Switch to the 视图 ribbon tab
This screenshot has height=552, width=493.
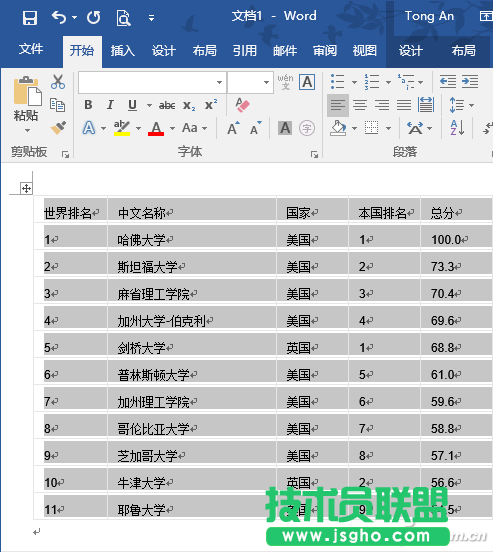click(365, 51)
